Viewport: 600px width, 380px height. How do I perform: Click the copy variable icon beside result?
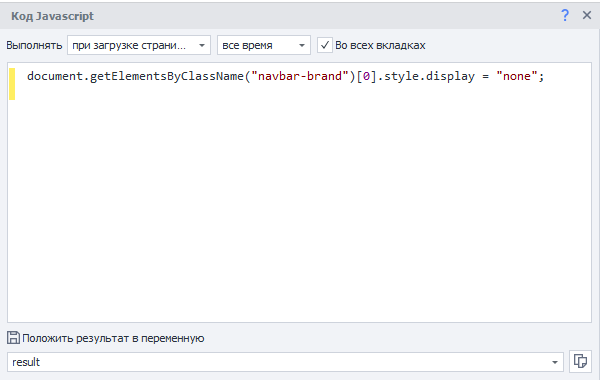(580, 361)
